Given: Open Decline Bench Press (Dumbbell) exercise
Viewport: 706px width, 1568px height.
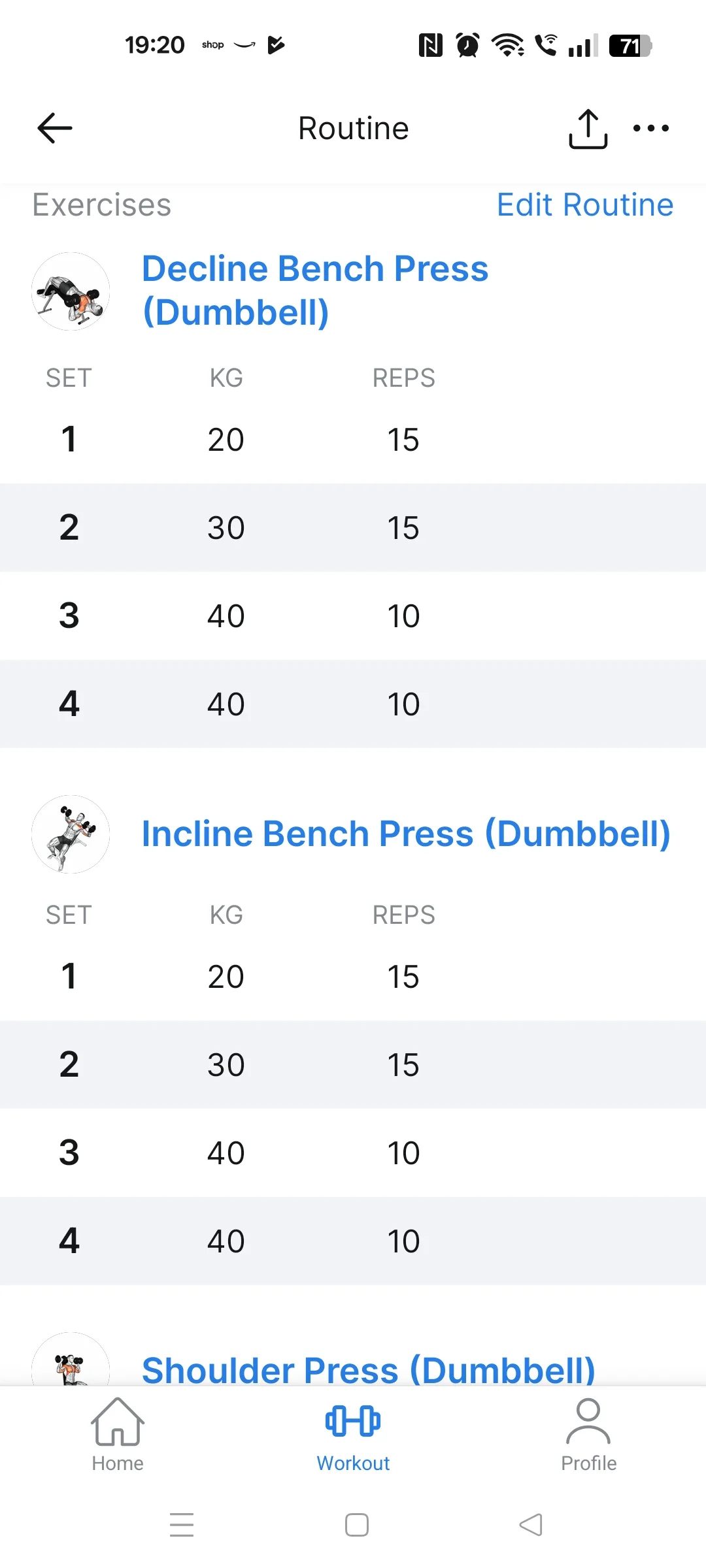Looking at the screenshot, I should pyautogui.click(x=315, y=290).
